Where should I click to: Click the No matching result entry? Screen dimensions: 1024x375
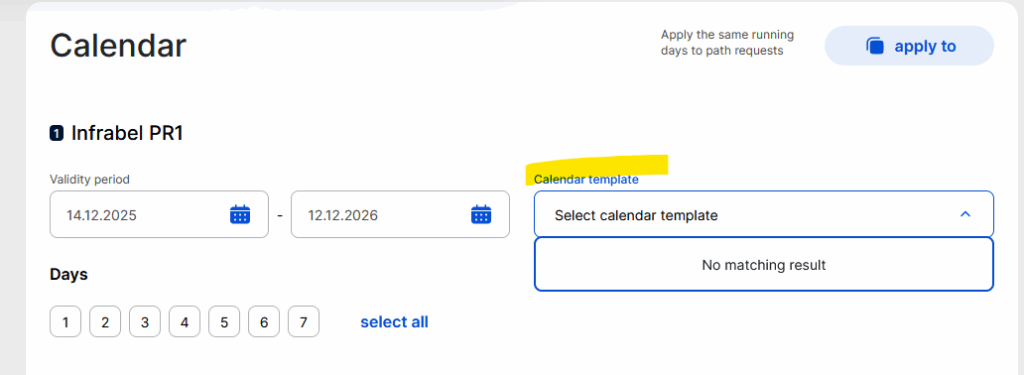[764, 265]
